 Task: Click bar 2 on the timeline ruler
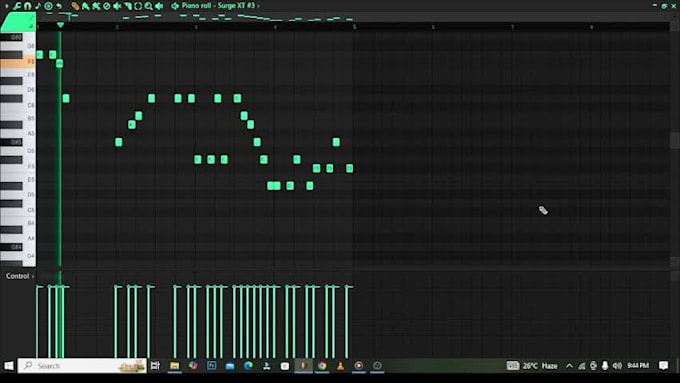[x=117, y=27]
